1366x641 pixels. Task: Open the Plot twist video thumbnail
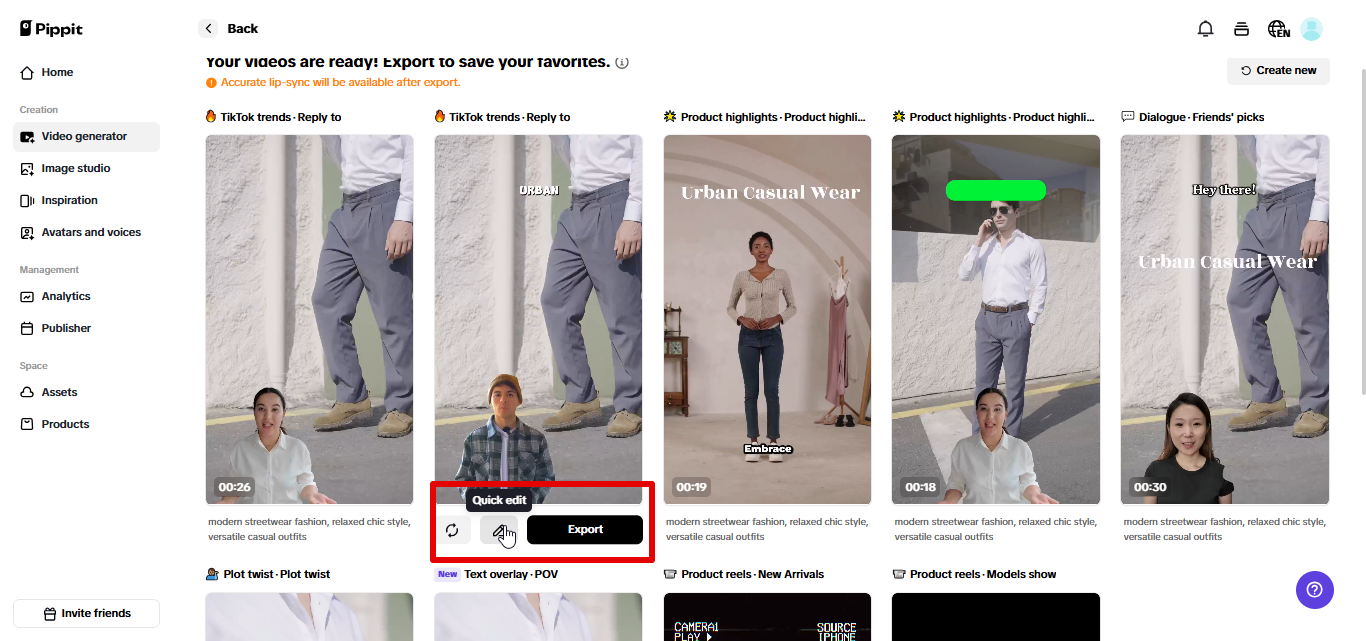(309, 617)
